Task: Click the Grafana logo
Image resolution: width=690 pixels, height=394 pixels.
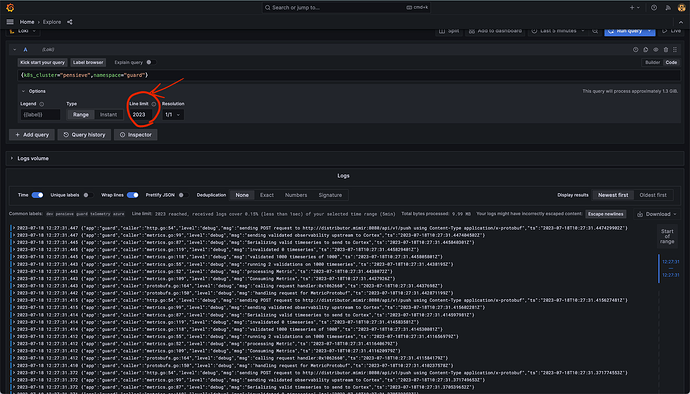Action: 10,7
